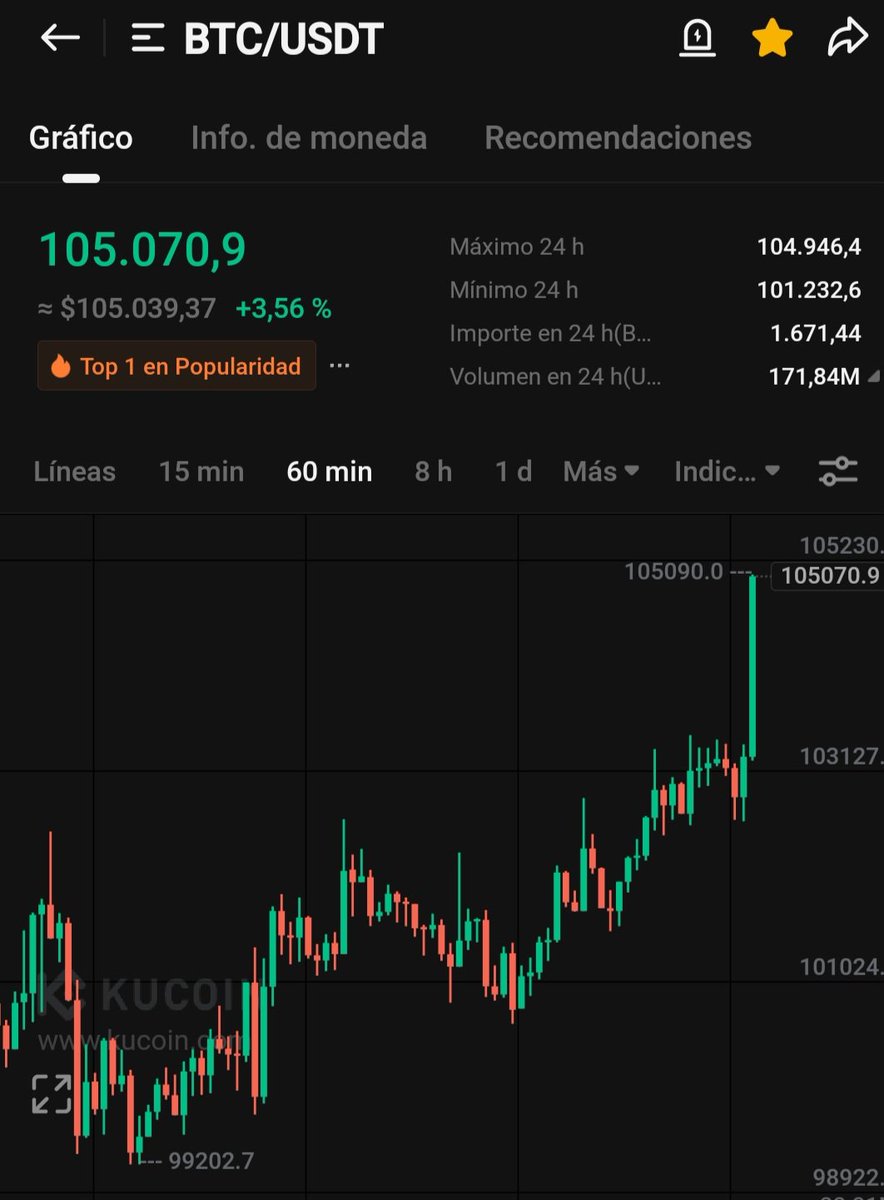Tap the +3,56 % change value
884x1200 pixels.
click(283, 309)
